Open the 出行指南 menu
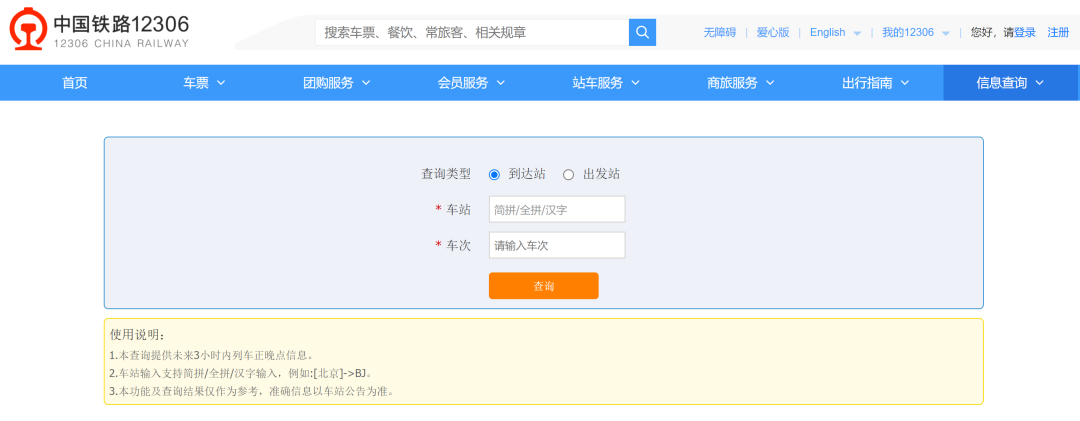 click(x=876, y=83)
